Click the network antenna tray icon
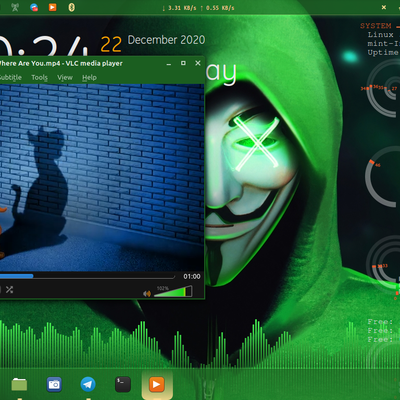Screen dimensions: 400x400 coord(15,7)
